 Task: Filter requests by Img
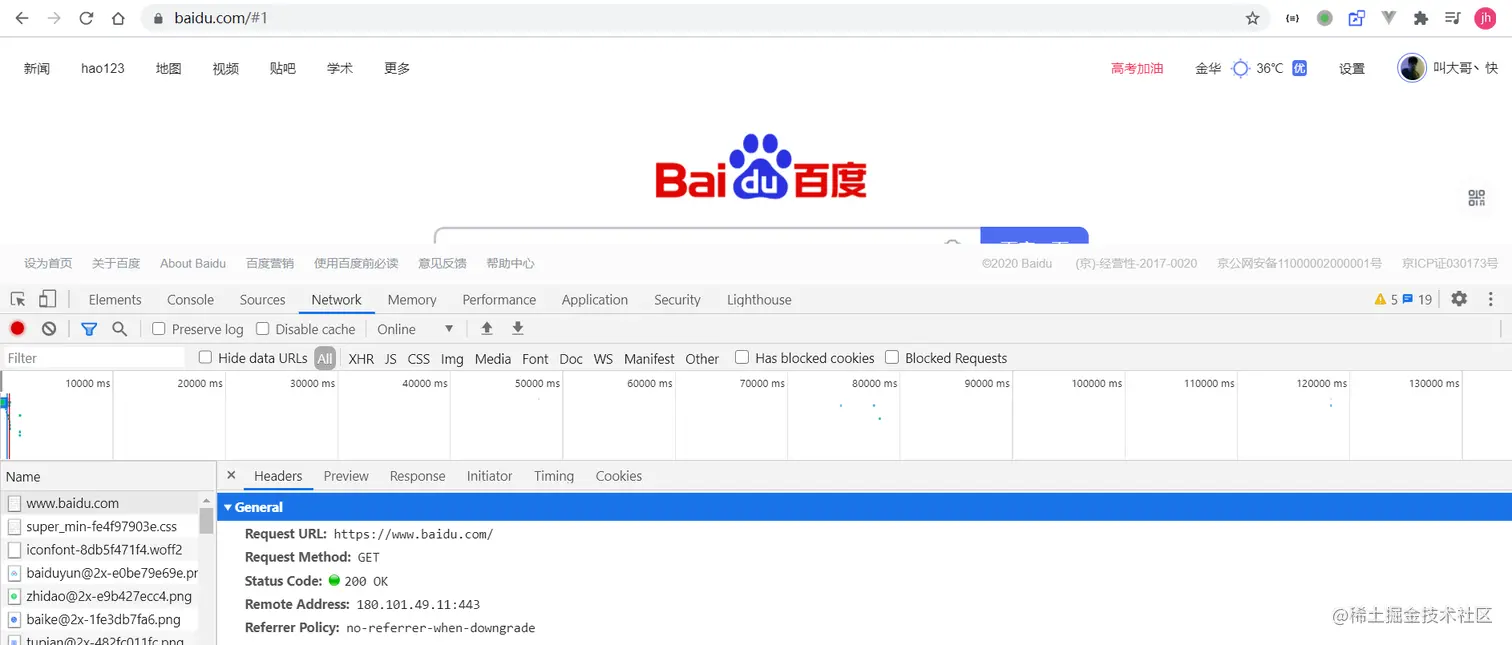pyautogui.click(x=452, y=359)
